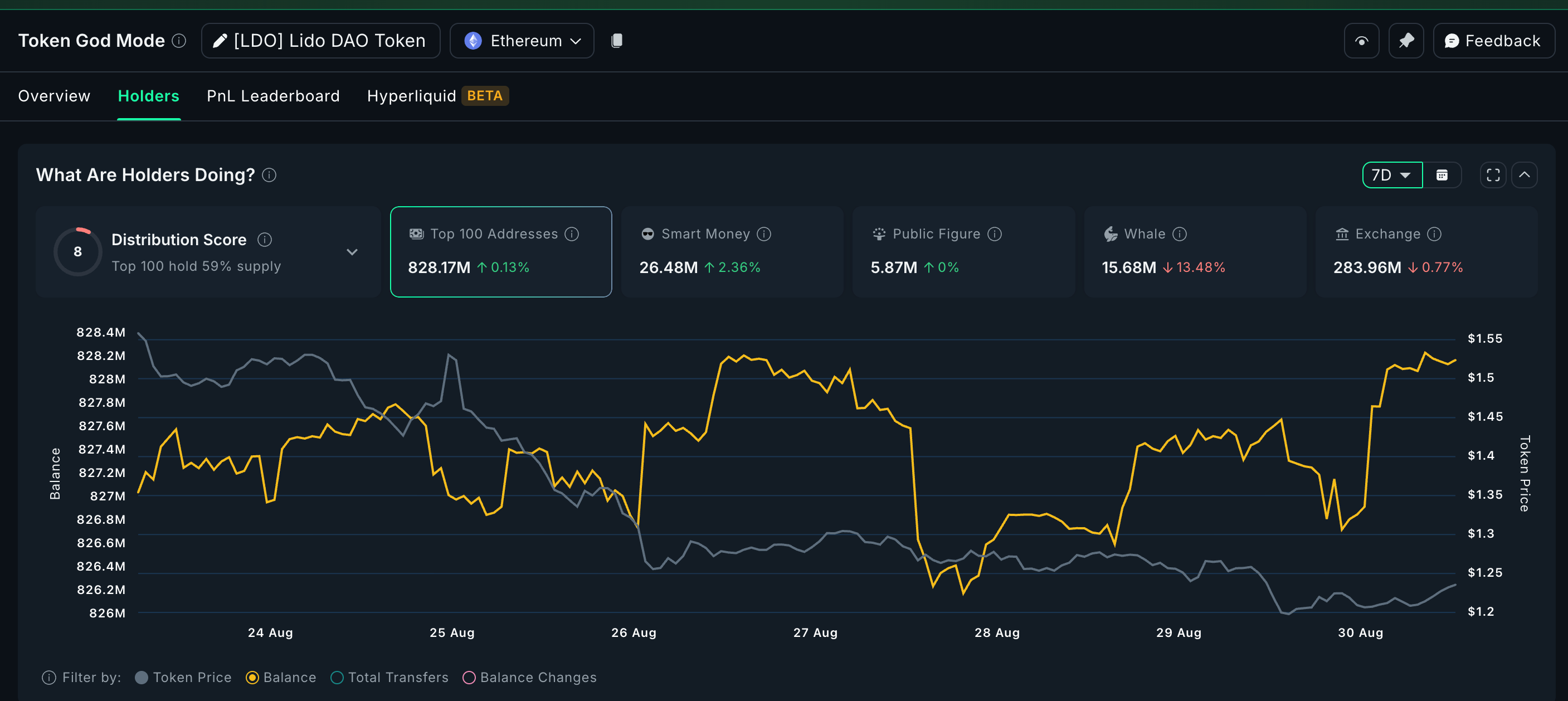Select the Smart Money metric card
The width and height of the screenshot is (1568, 701).
click(731, 251)
